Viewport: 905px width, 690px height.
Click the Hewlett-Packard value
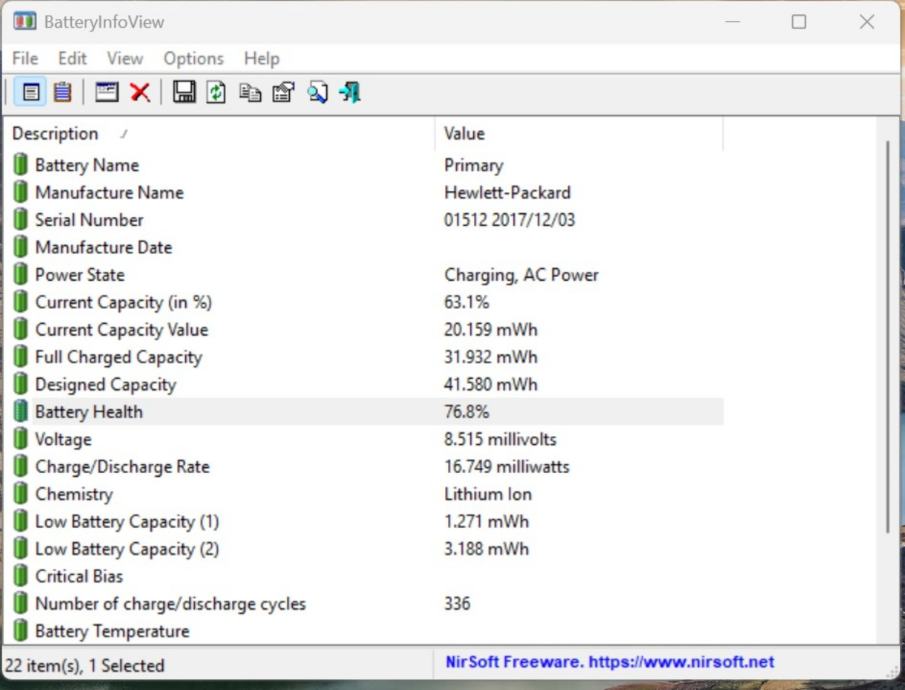point(507,192)
